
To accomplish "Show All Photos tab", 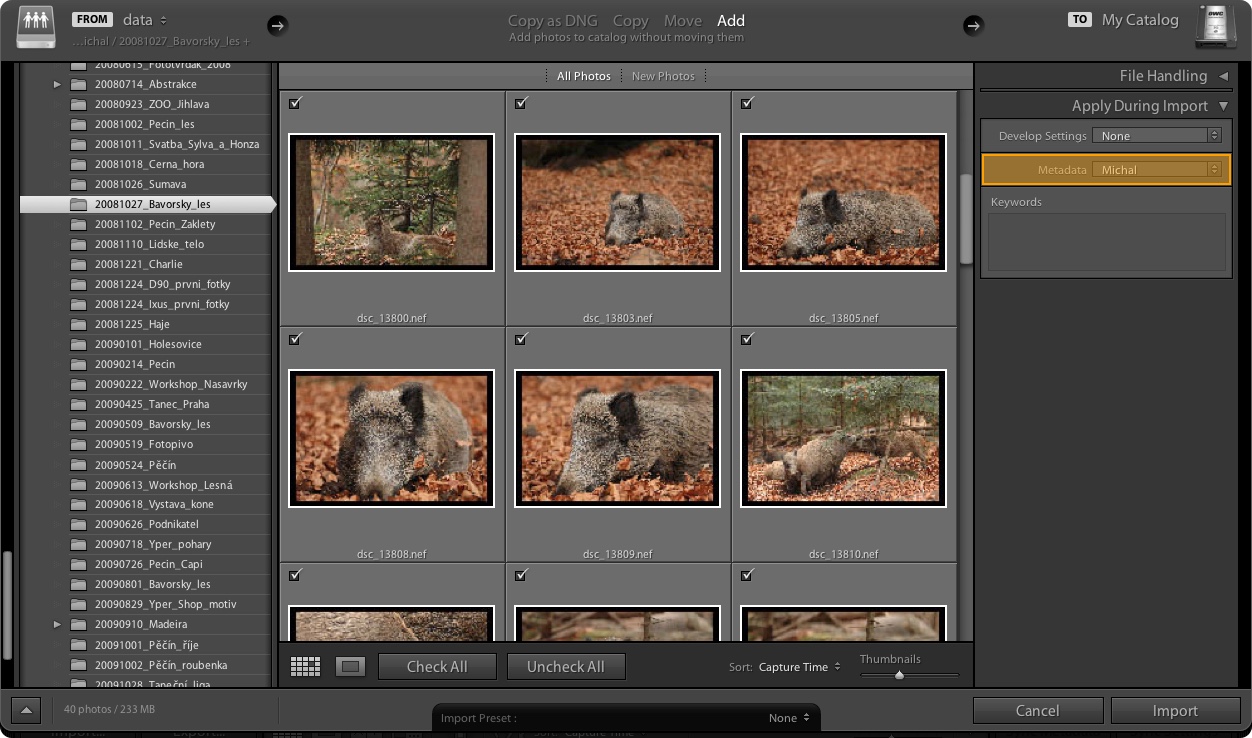I will tap(584, 76).
